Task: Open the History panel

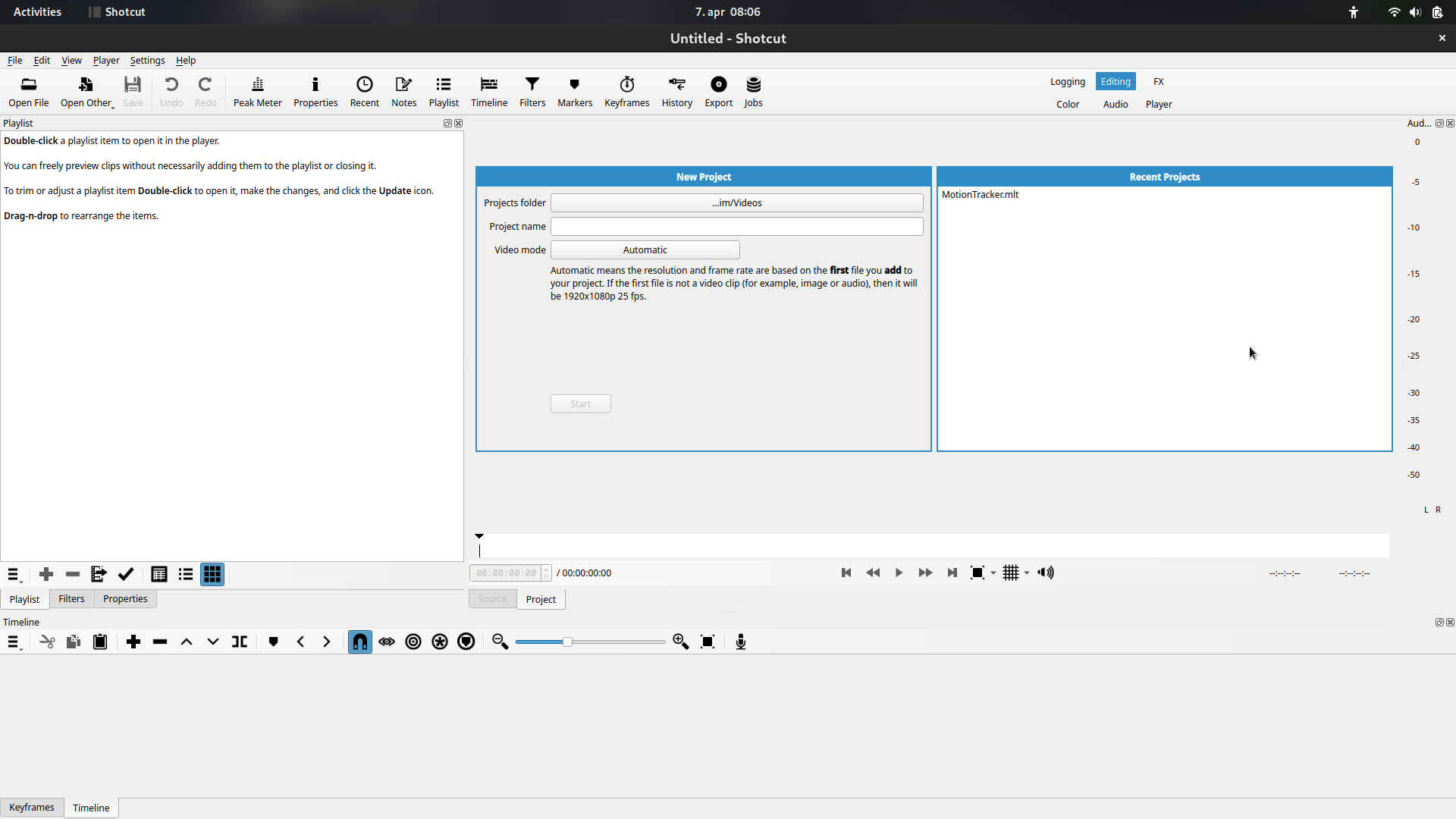Action: point(676,91)
